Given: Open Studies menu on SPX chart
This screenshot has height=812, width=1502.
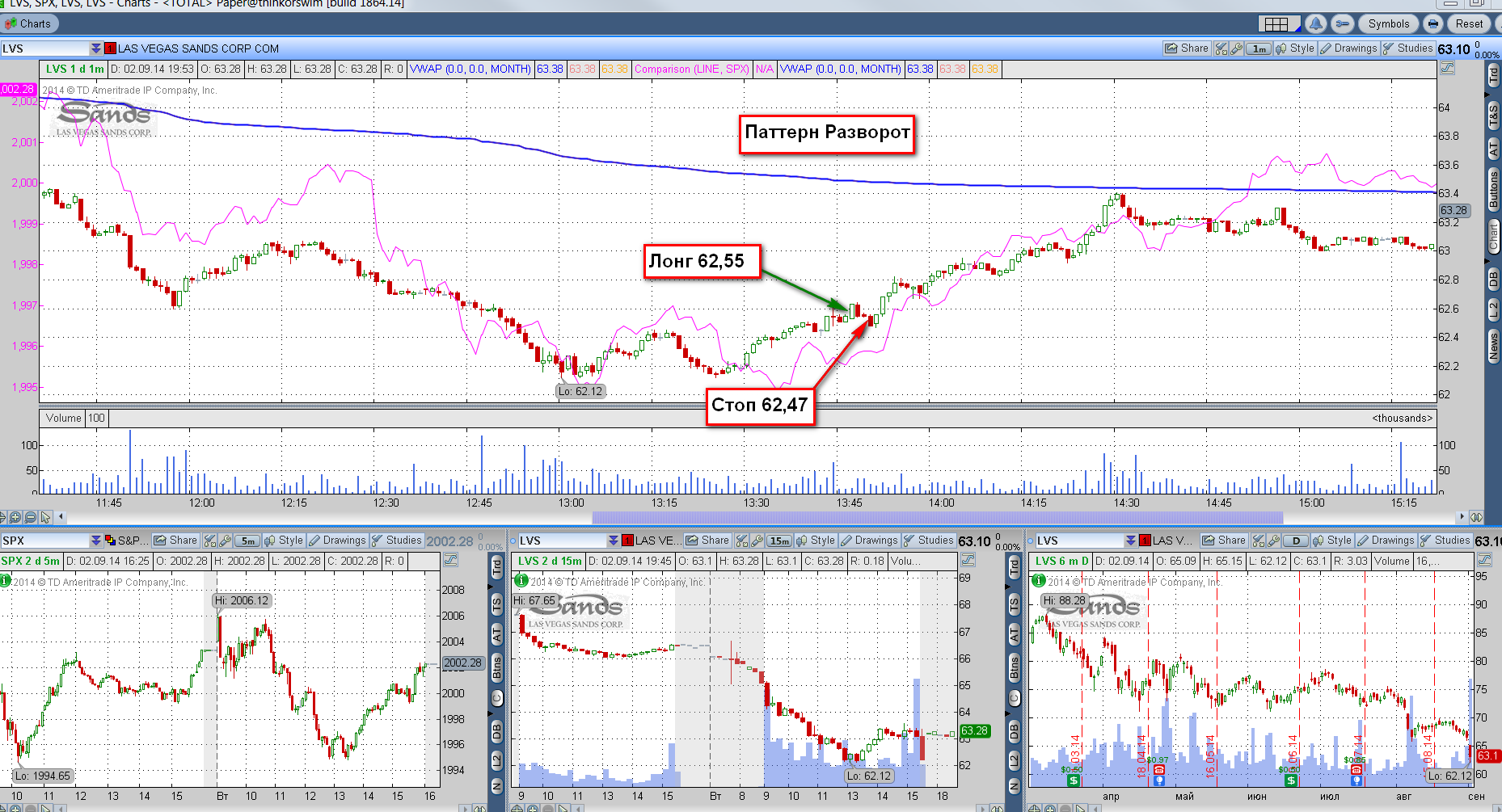Looking at the screenshot, I should 396,541.
